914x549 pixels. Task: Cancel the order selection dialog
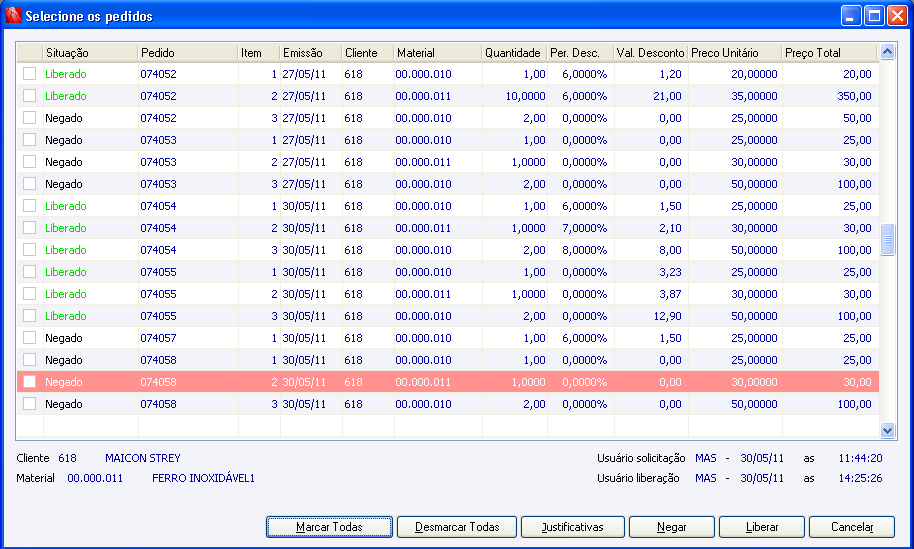tap(852, 527)
